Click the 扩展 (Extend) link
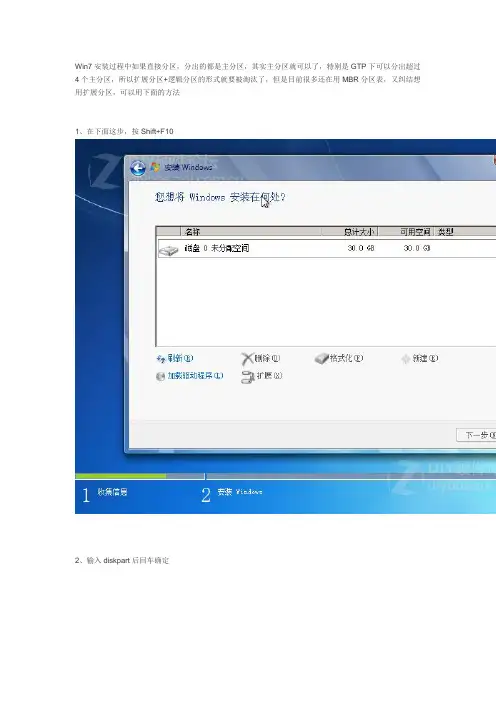Viewport: 496px width, 702px height. pos(269,376)
